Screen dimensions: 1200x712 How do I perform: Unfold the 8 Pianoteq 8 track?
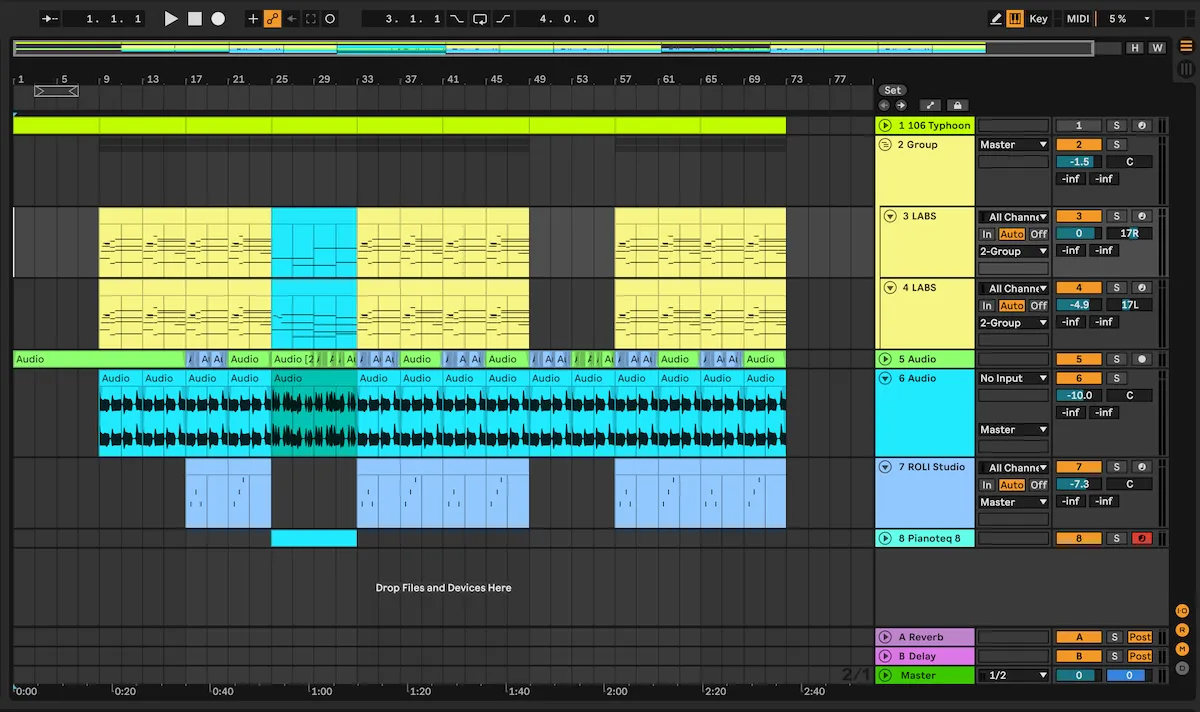[885, 538]
